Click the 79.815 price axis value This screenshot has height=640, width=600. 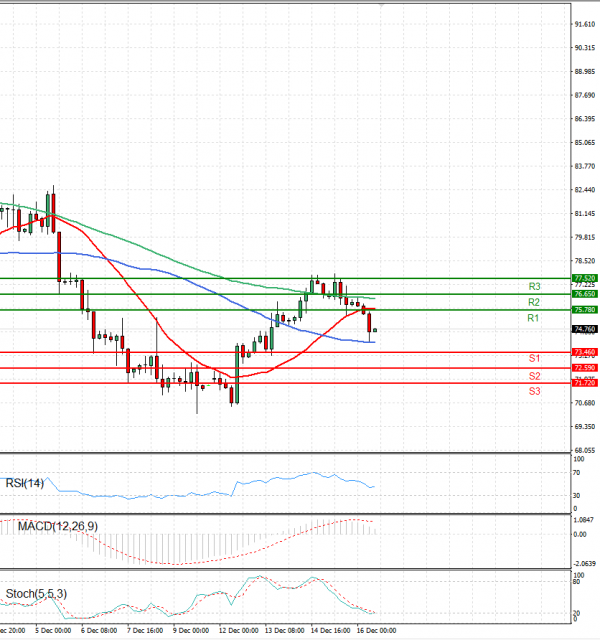[585, 237]
